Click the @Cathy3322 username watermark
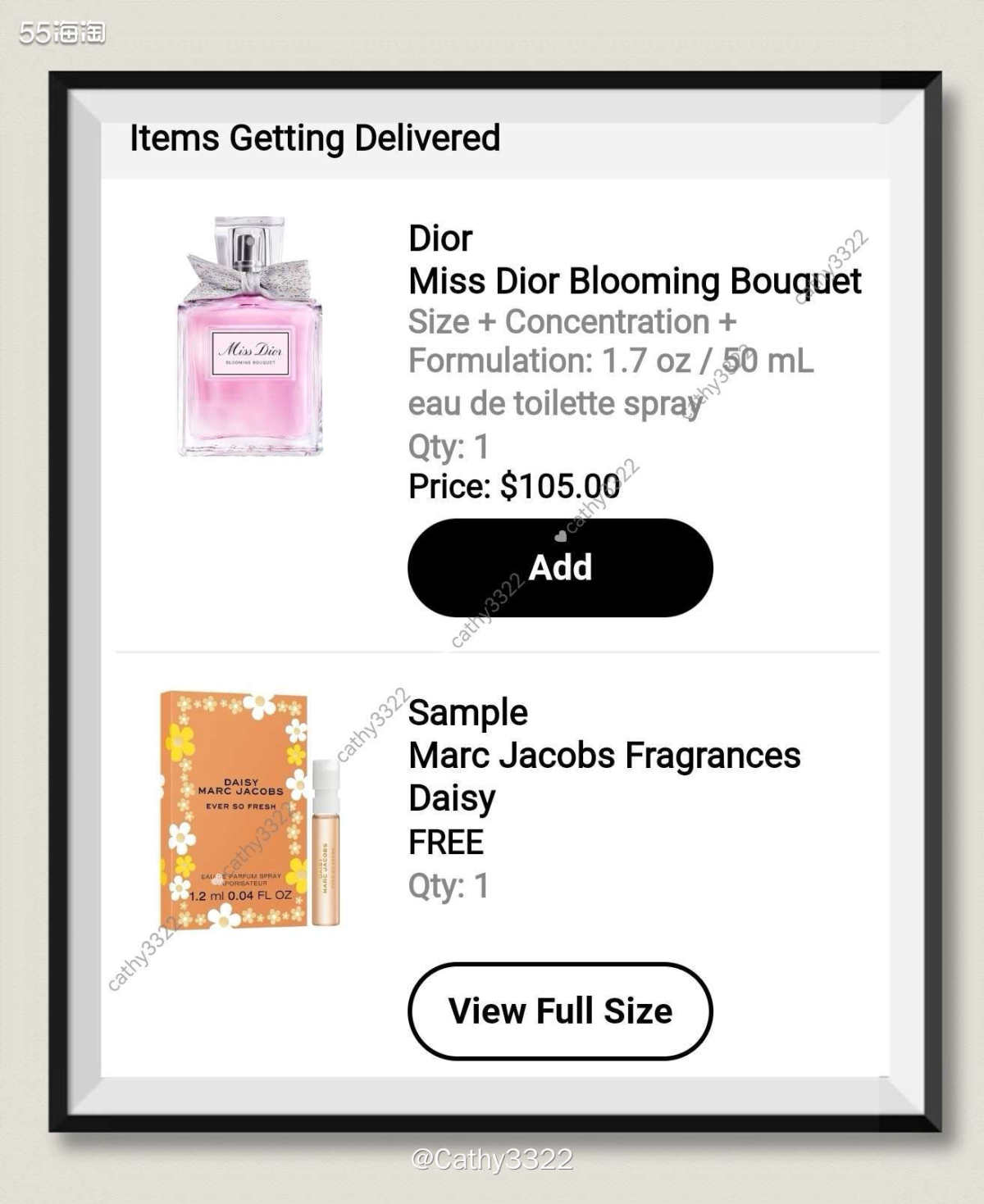The height and width of the screenshot is (1204, 984). 491,1159
